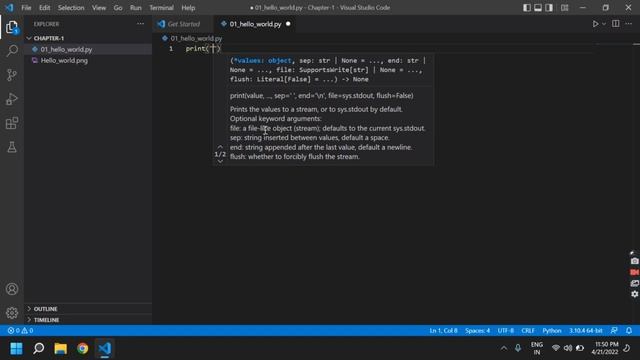Change line endings via CRLF item
640x360 pixels.
528,331
